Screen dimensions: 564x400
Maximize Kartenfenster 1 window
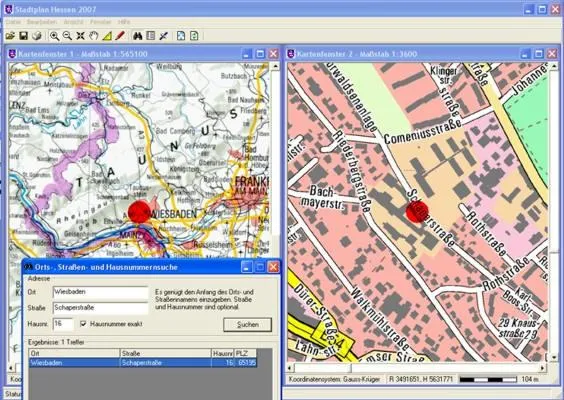pos(260,54)
